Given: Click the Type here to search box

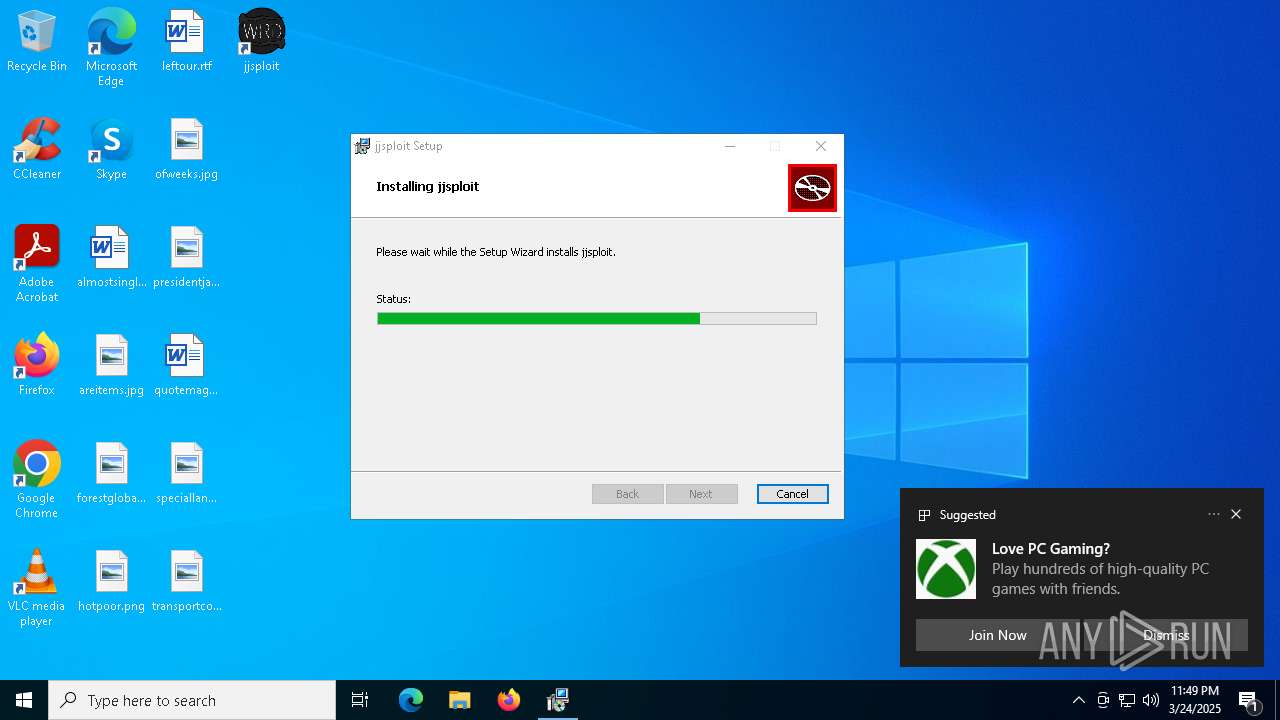Looking at the screenshot, I should click(192, 700).
